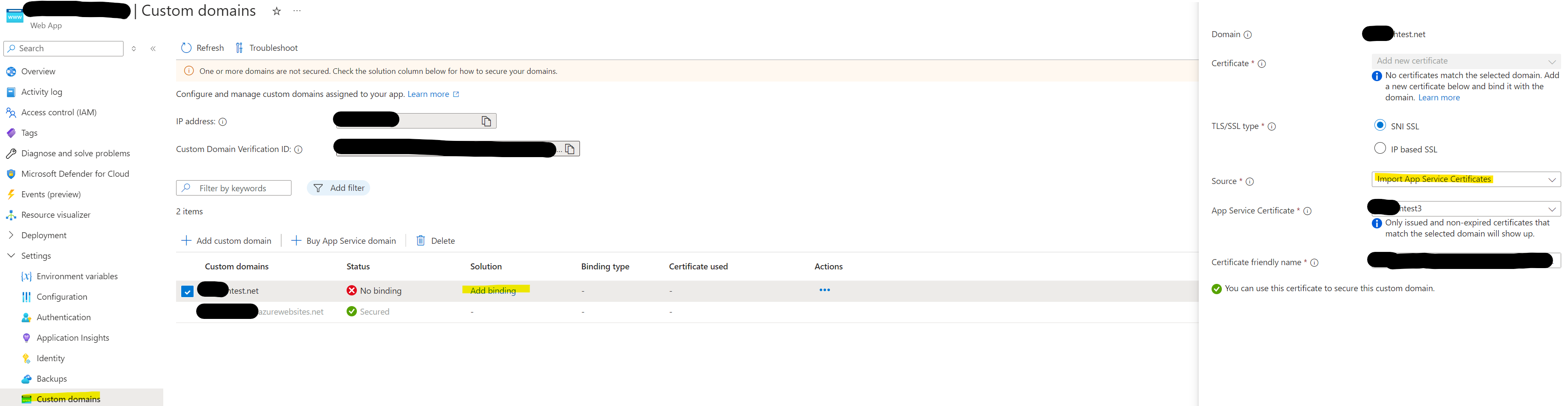Screen dimensions: 1568x406
Task: Click the Filter by keywords field
Action: click(234, 188)
